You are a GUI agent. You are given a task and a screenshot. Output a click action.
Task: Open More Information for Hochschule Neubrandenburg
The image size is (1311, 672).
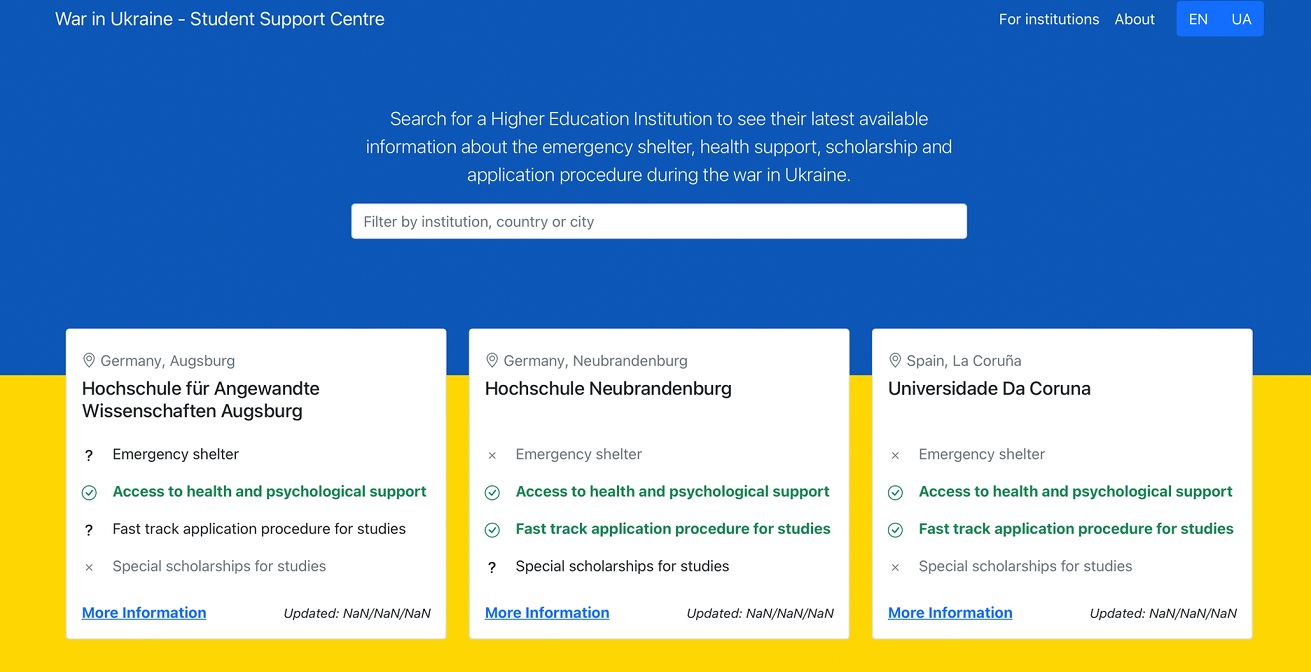click(x=547, y=613)
